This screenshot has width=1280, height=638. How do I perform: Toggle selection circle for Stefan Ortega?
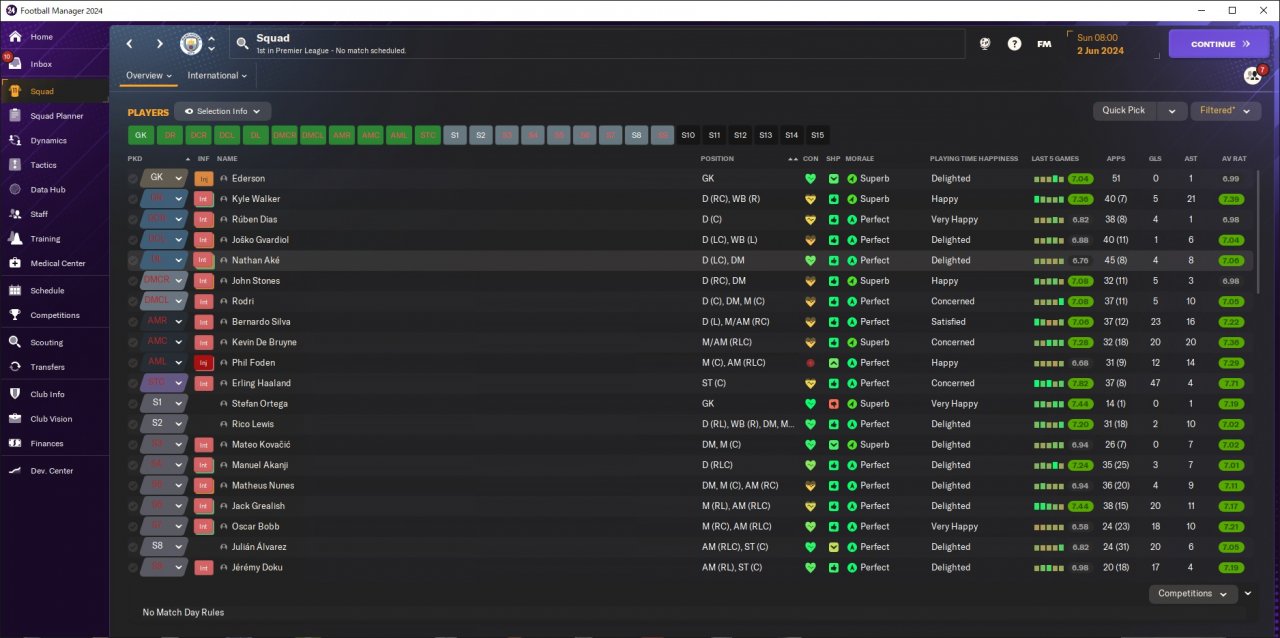[x=133, y=404]
